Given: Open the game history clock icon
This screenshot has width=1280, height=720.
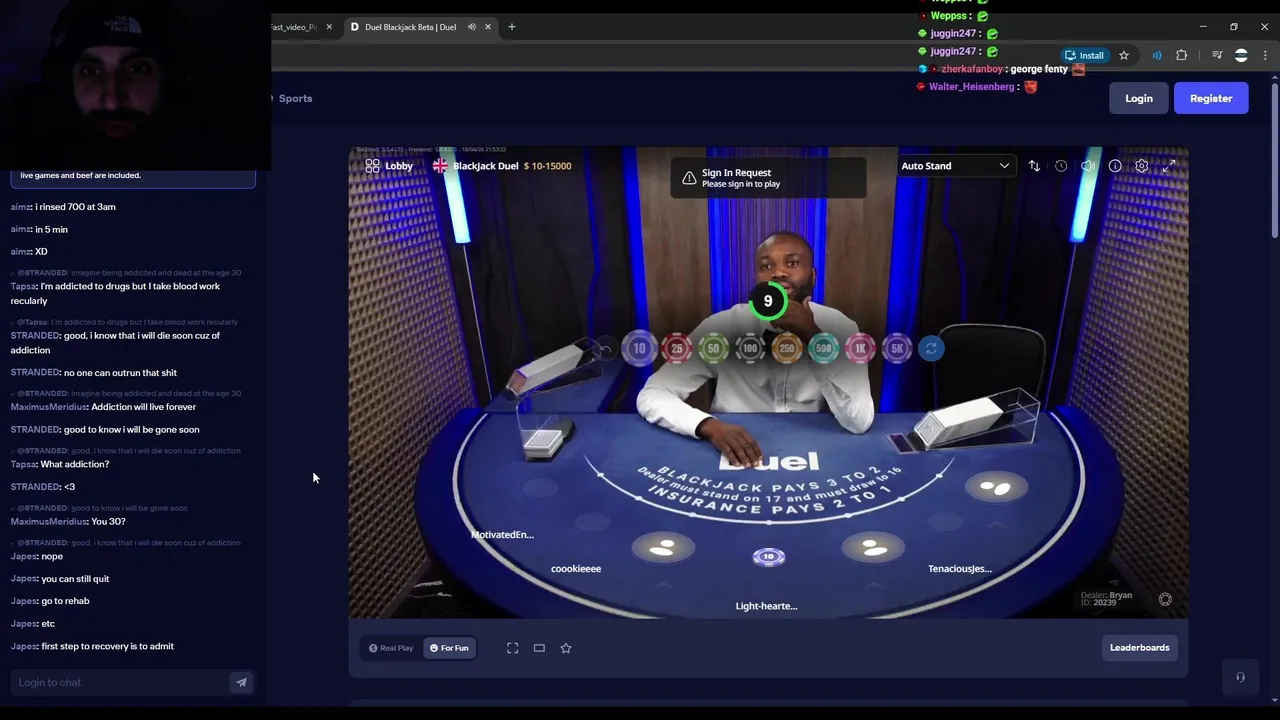Looking at the screenshot, I should tap(1061, 166).
